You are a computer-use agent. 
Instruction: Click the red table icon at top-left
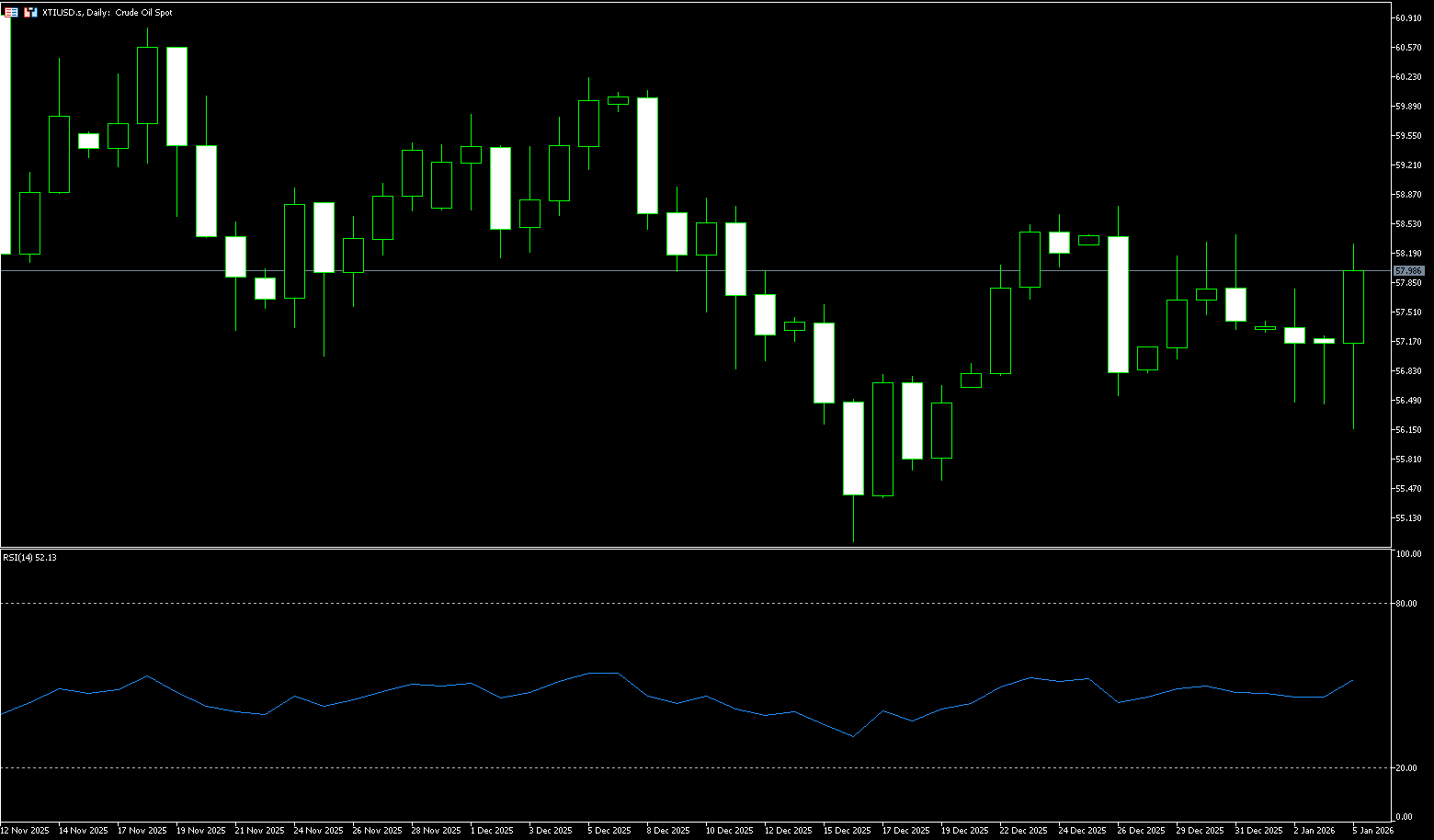click(11, 13)
